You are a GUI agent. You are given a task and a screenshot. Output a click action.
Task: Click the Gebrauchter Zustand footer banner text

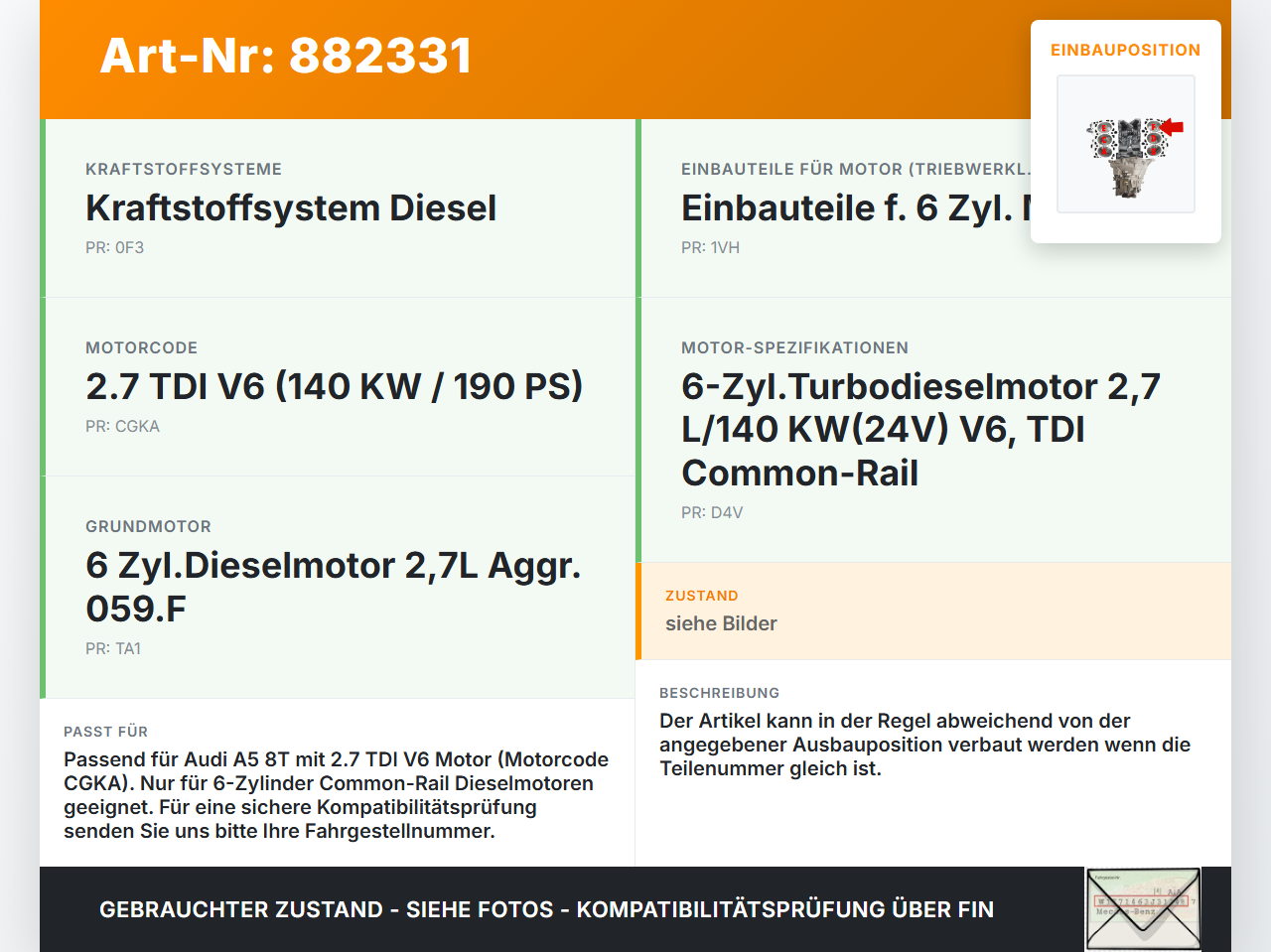click(546, 909)
